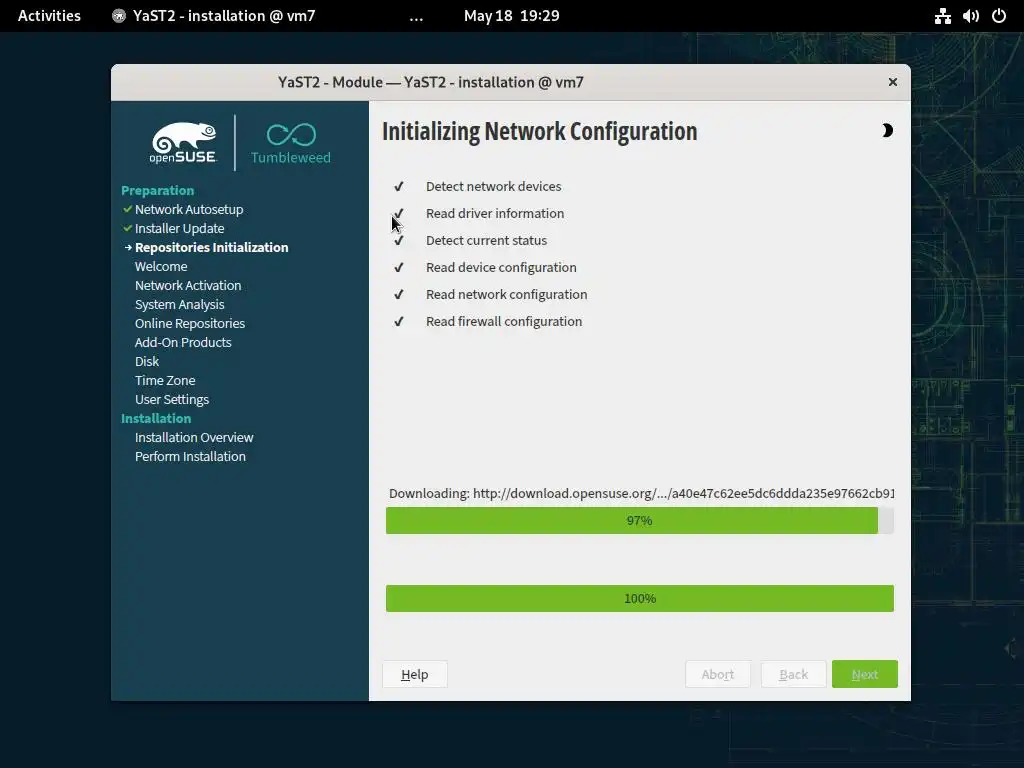
Task: Click the YaST2 window title bar text
Action: pyautogui.click(x=431, y=82)
